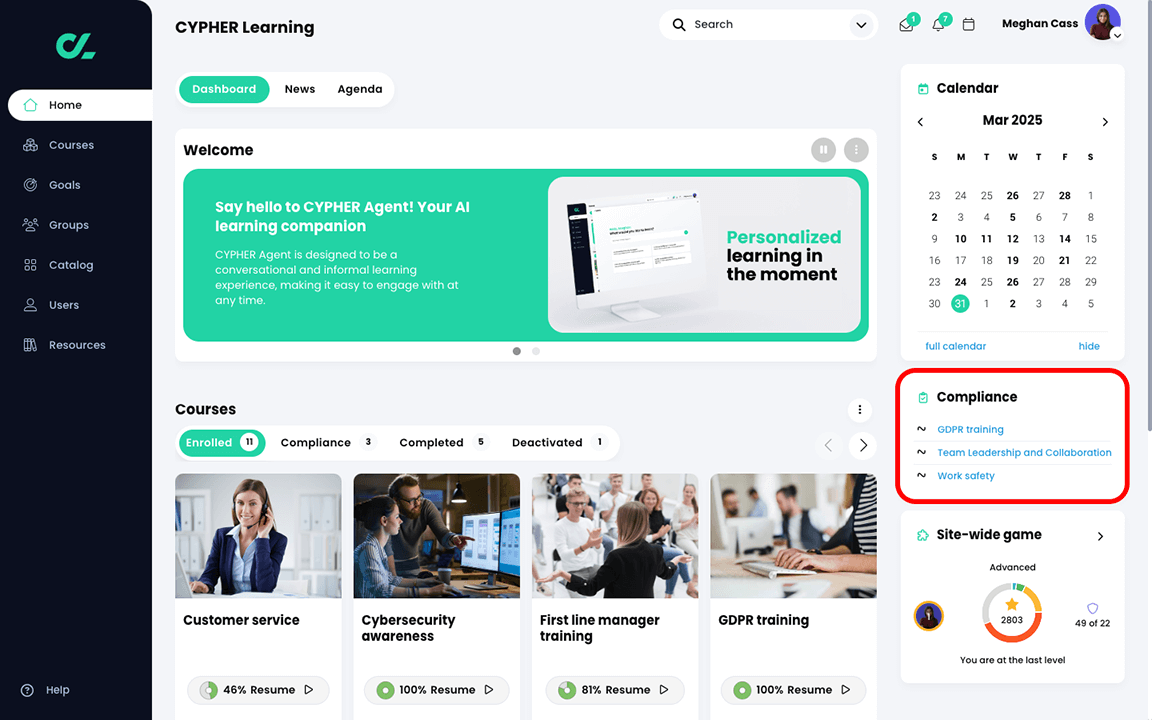This screenshot has width=1152, height=720.
Task: Click the 49 of 22 badges icon
Action: point(1092,608)
